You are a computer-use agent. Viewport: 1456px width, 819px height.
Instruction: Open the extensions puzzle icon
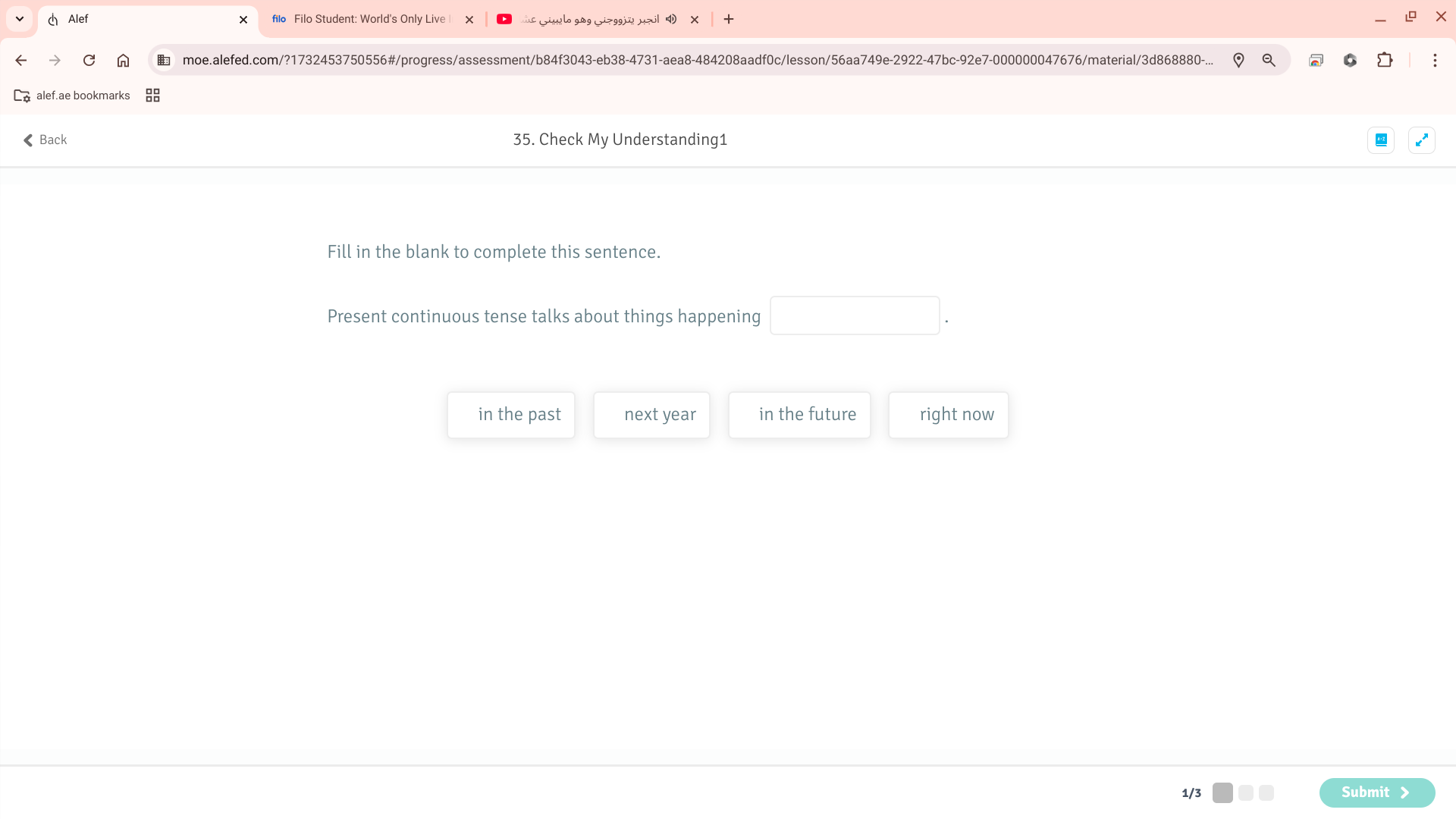click(1385, 60)
